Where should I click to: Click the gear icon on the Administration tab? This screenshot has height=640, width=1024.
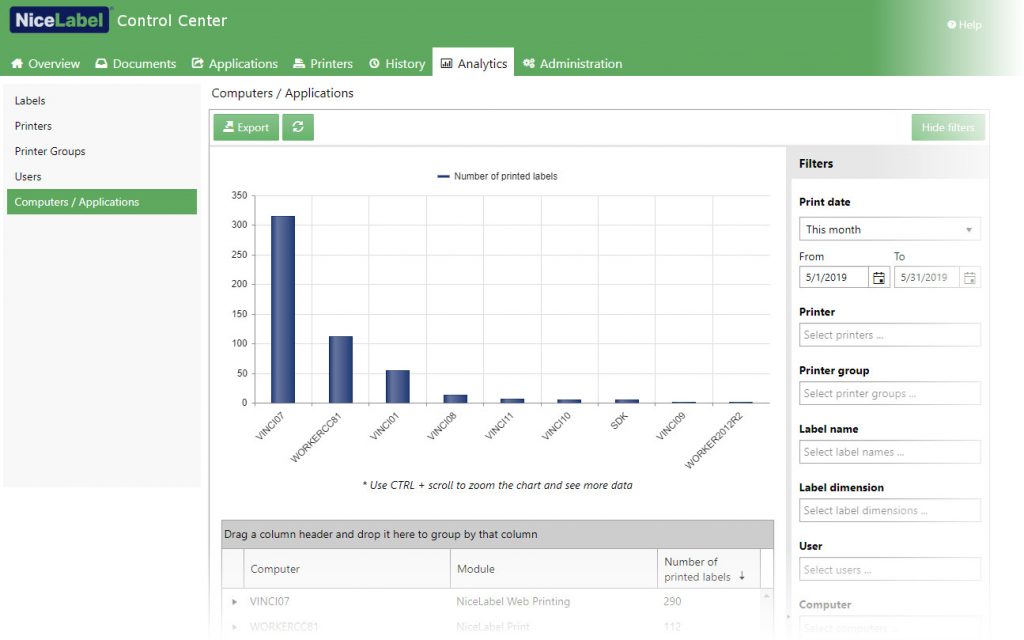click(531, 63)
